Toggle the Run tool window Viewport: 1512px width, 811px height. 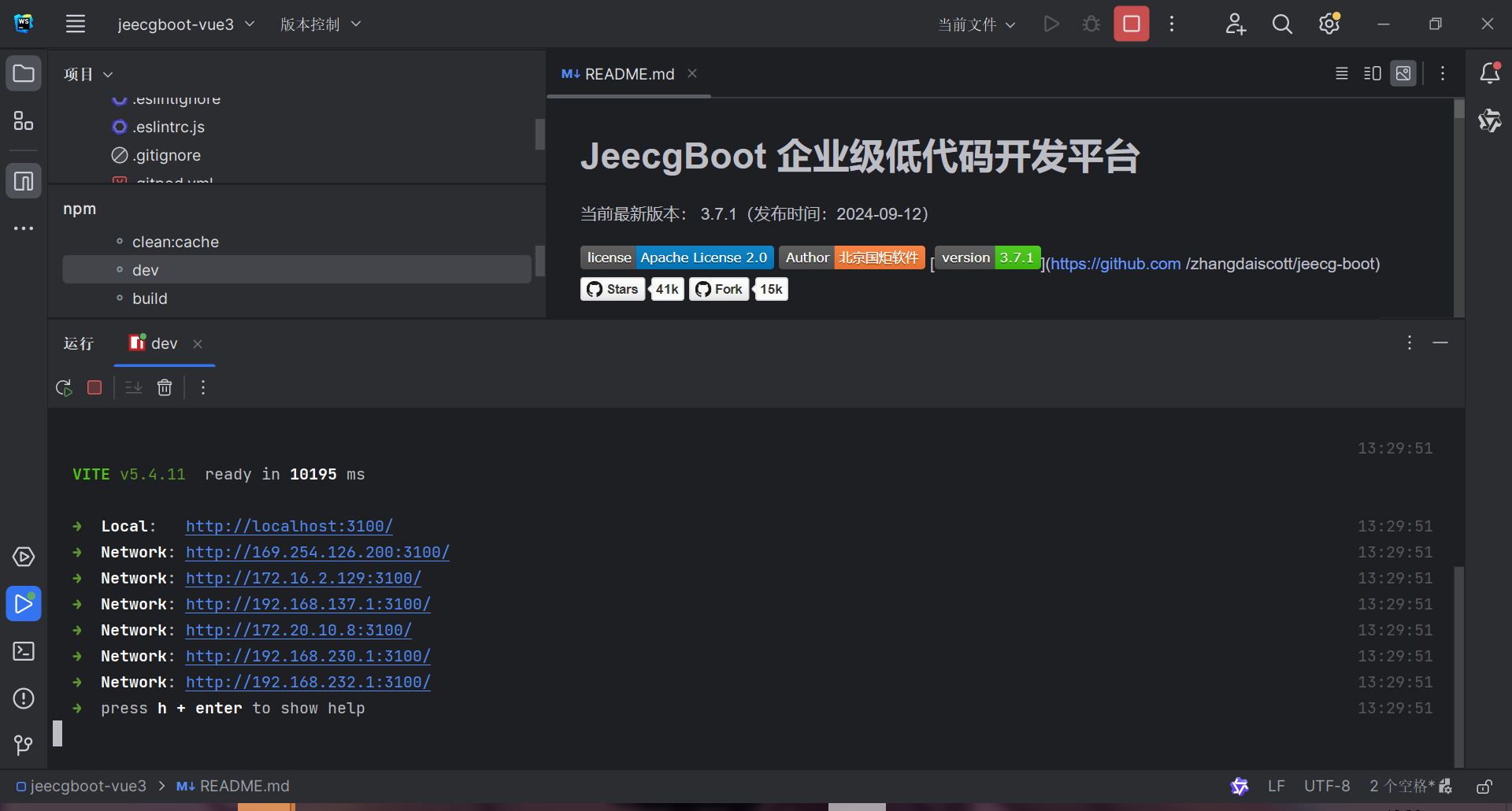click(24, 604)
